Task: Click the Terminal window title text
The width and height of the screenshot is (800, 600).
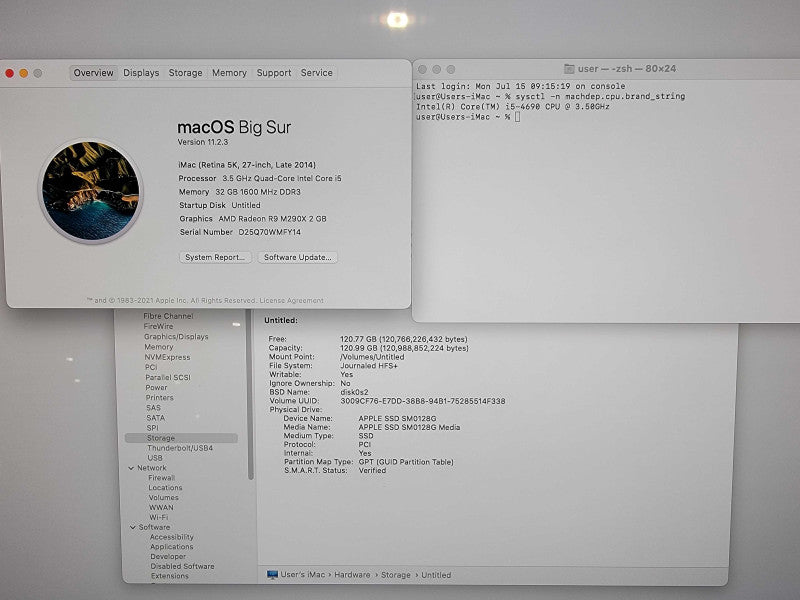Action: pos(627,69)
